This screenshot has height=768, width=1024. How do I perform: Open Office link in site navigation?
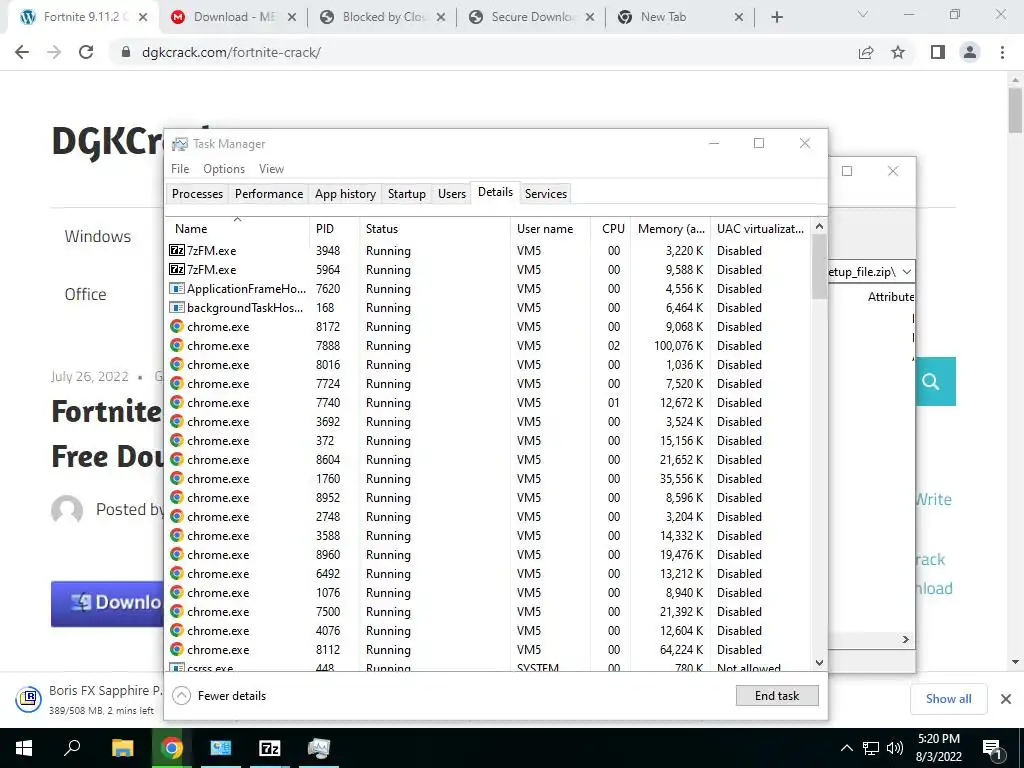[x=85, y=295]
